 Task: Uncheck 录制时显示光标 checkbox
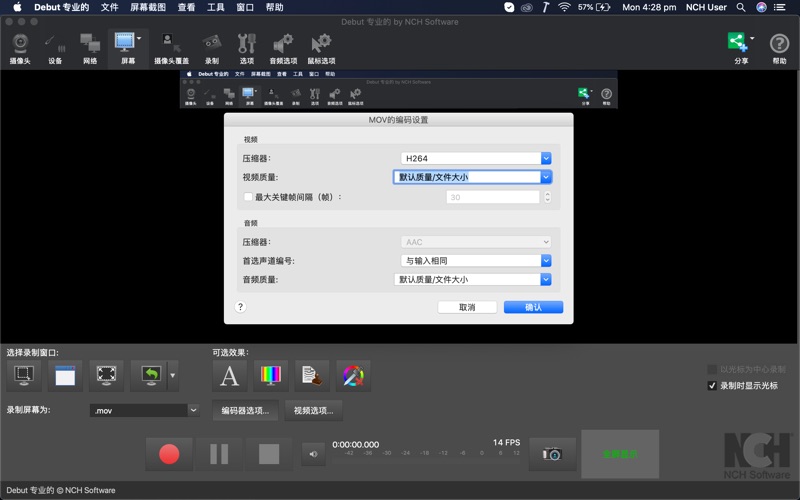click(712, 385)
